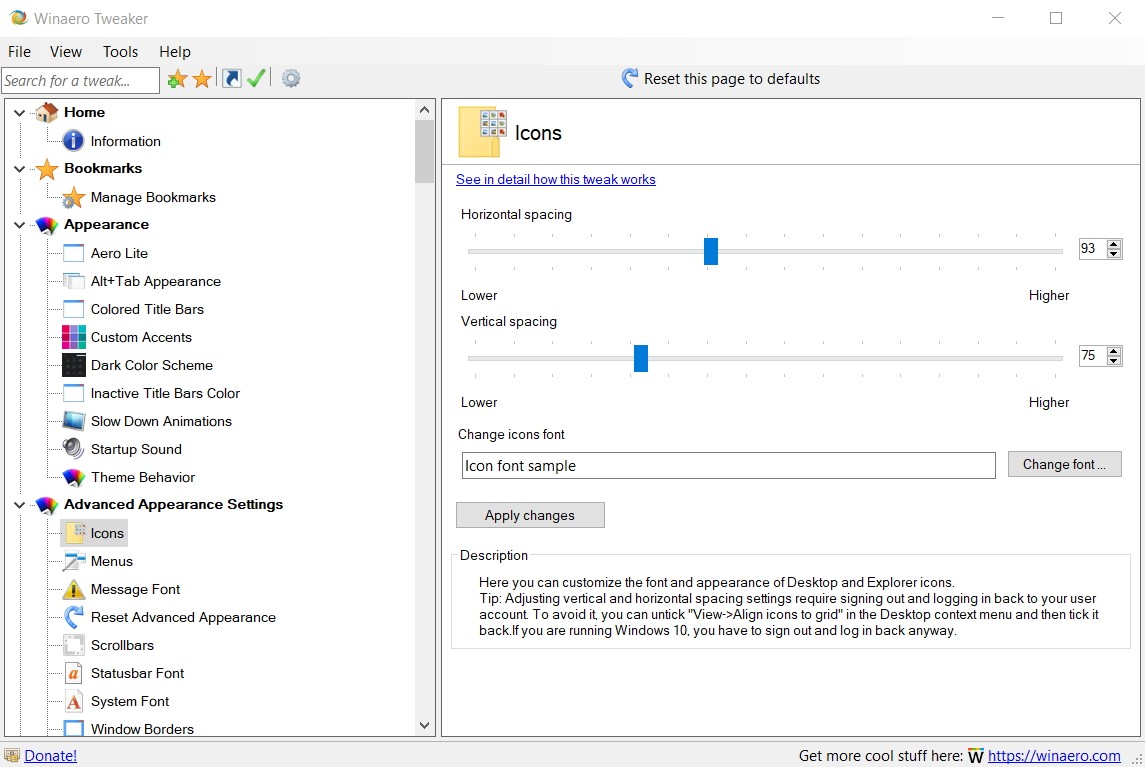1145x767 pixels.
Task: Click the Icon font sample text box
Action: 728,465
